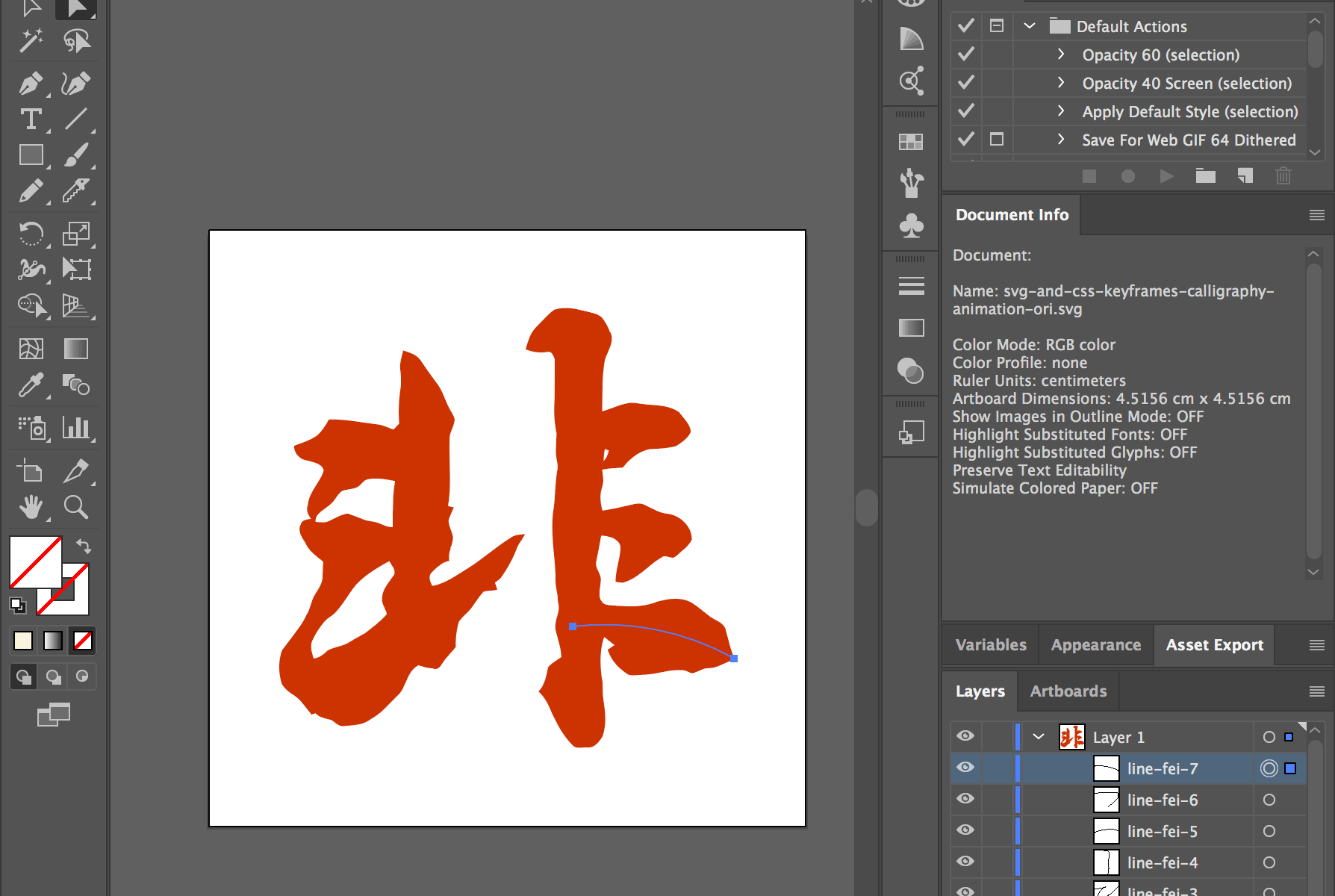
Task: Select the Hand tool
Action: (31, 508)
